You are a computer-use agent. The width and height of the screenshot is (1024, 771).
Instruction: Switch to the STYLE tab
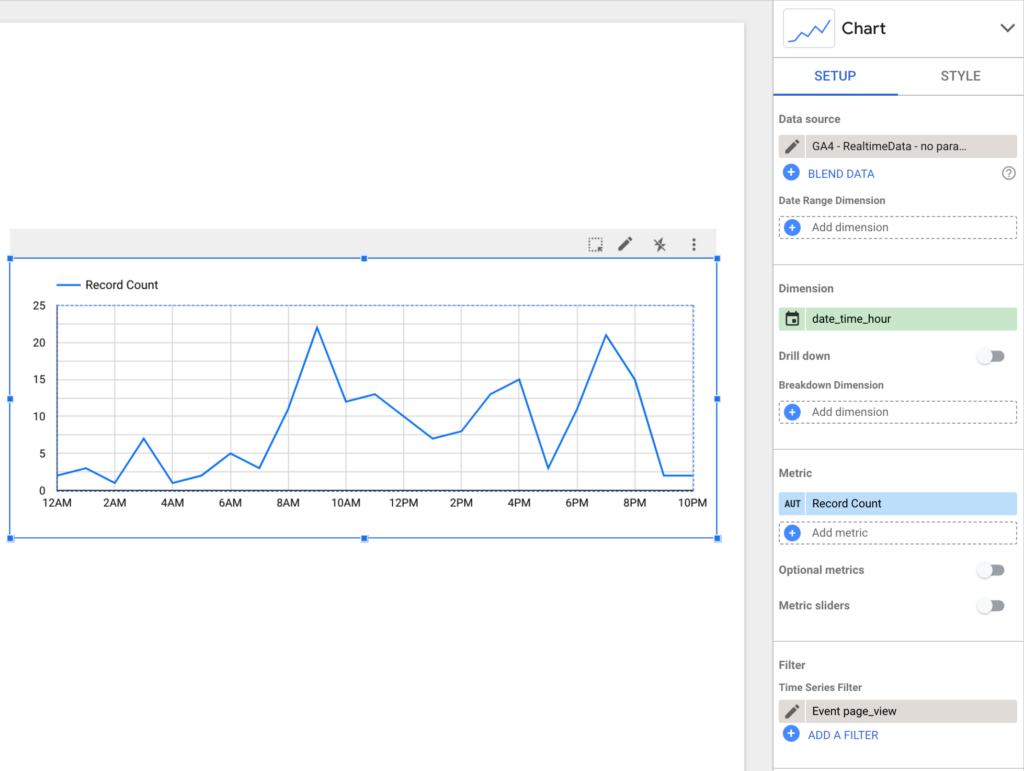click(960, 76)
